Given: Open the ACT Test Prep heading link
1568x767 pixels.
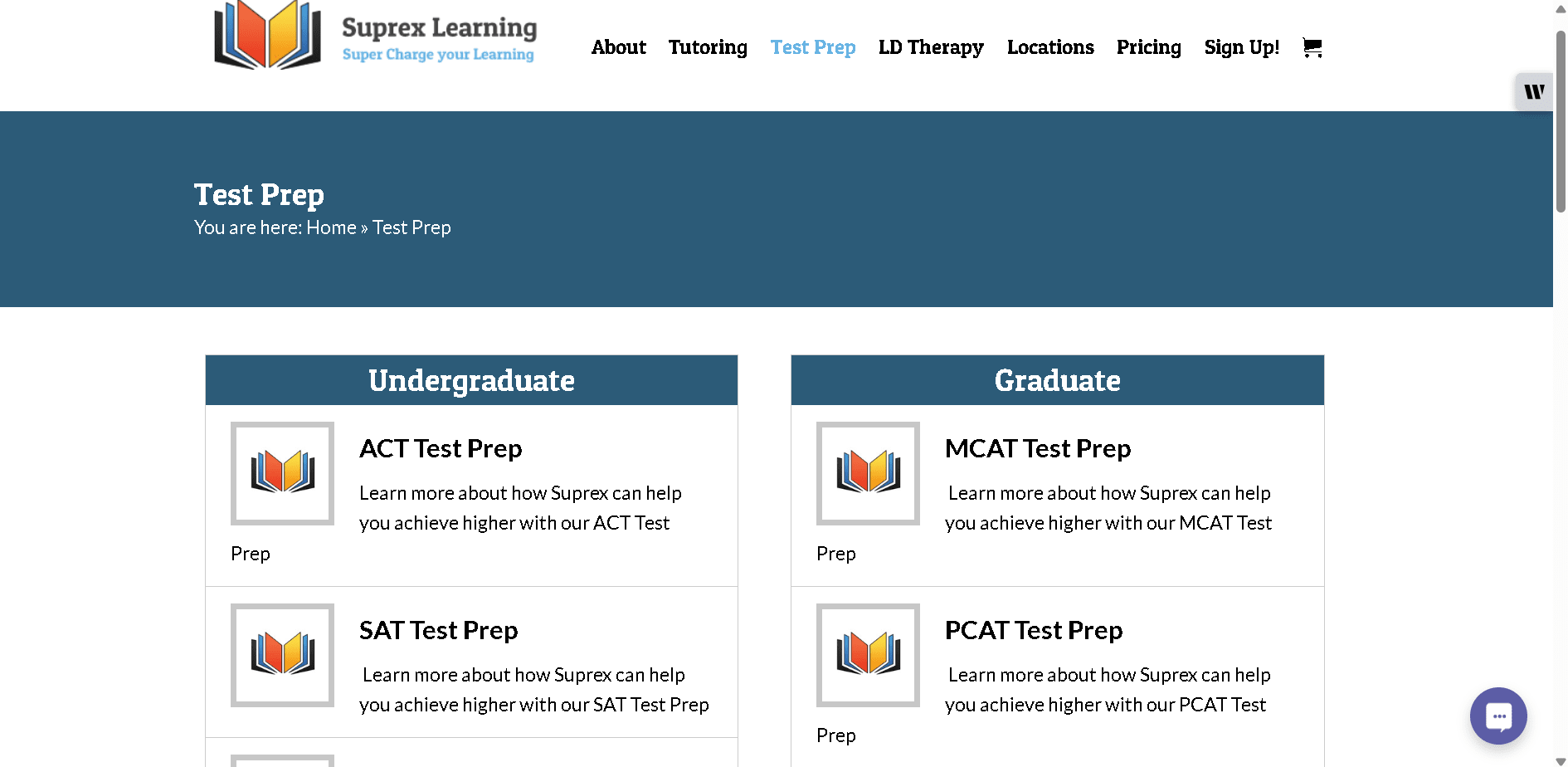Looking at the screenshot, I should [x=441, y=448].
